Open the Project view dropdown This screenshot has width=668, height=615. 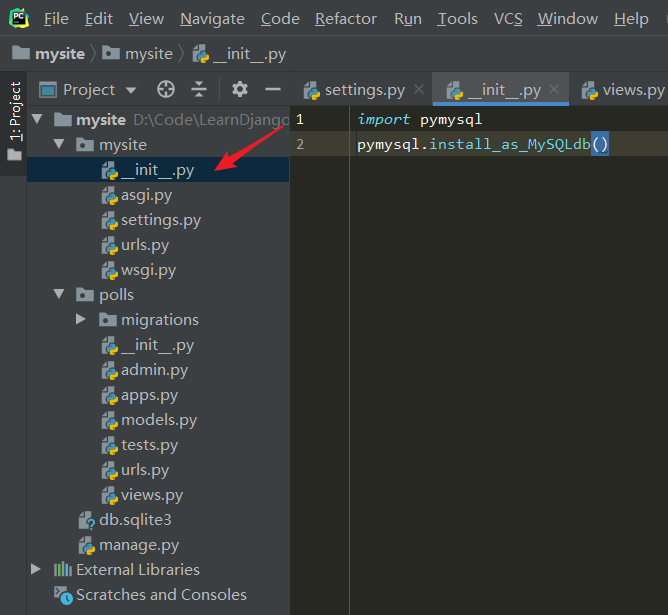(88, 89)
